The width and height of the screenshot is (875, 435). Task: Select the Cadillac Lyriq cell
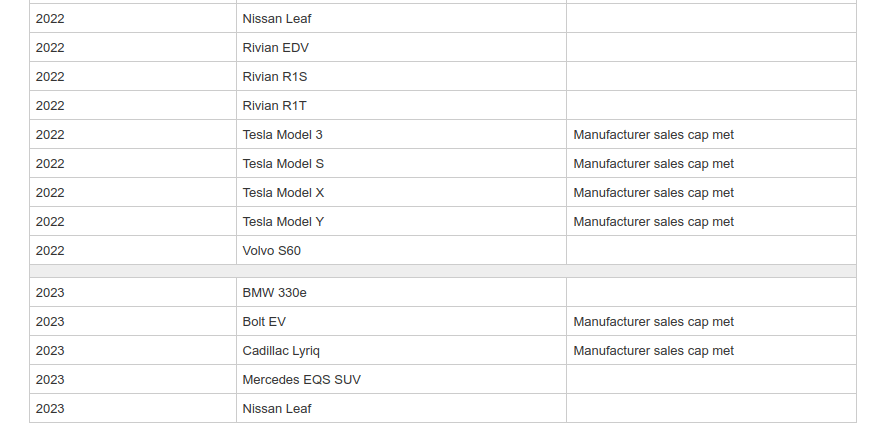click(x=401, y=350)
